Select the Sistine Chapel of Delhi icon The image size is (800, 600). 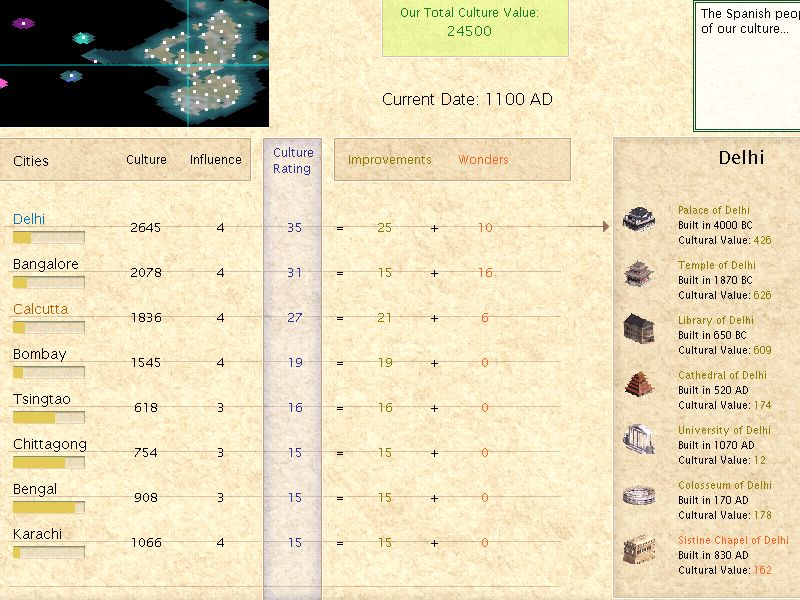click(x=639, y=549)
